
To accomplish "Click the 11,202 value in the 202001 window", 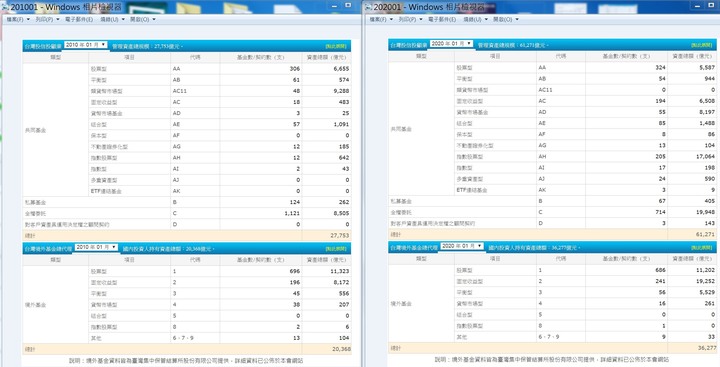I will (705, 271).
